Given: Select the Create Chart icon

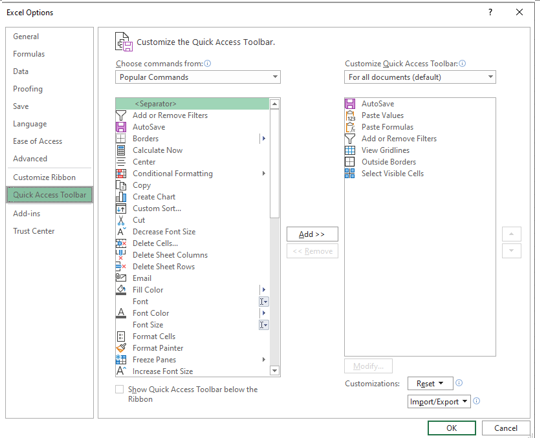Looking at the screenshot, I should [121, 197].
